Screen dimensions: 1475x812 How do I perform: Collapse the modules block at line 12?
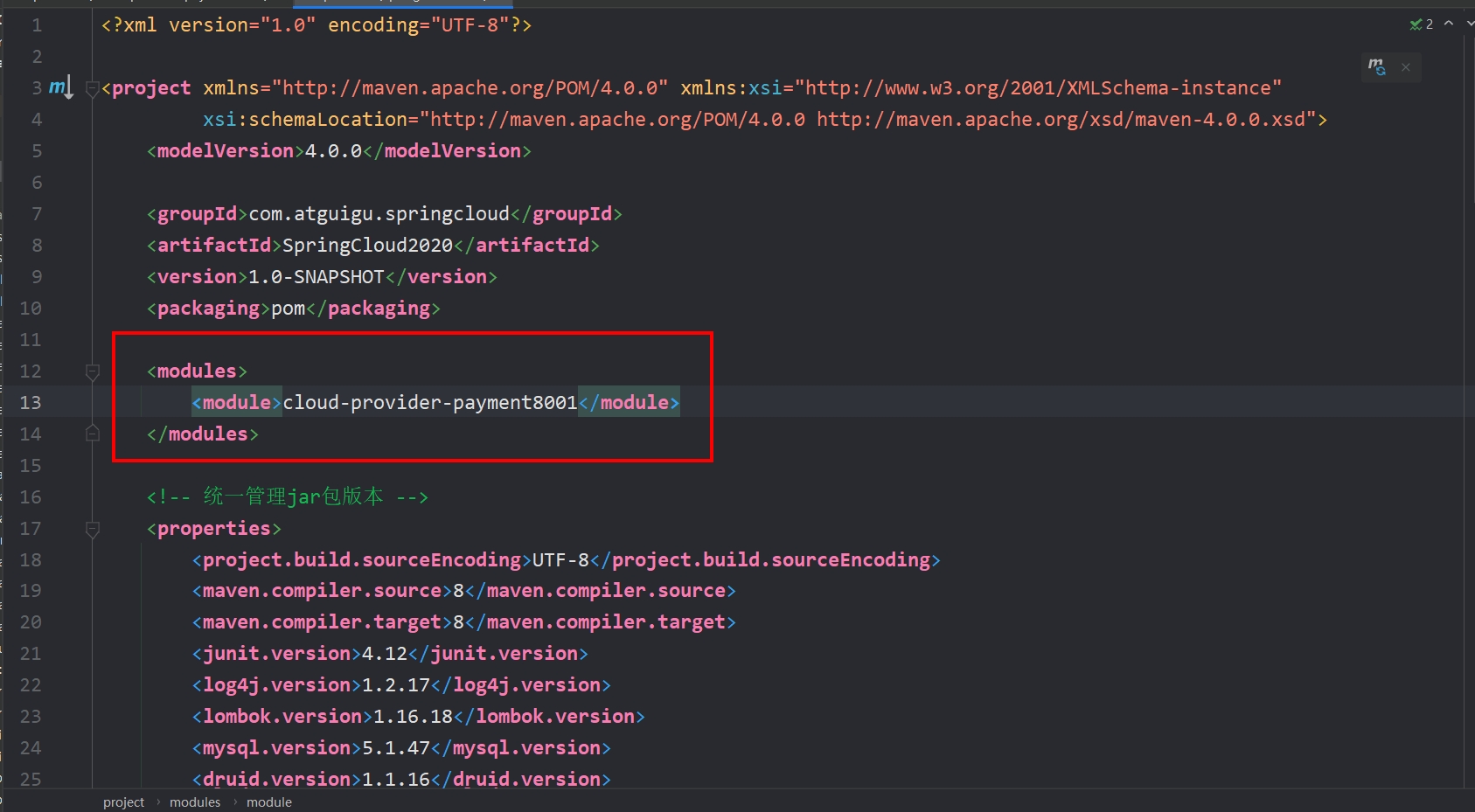[x=92, y=371]
